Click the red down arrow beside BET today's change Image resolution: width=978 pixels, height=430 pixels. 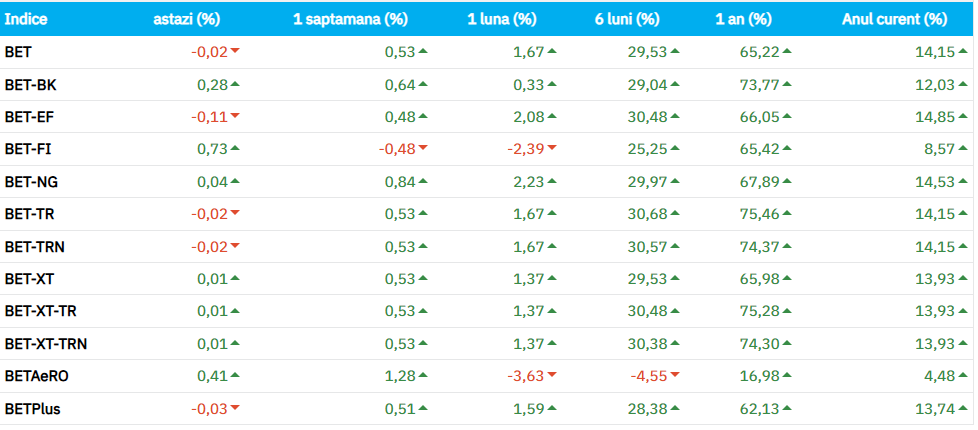235,52
